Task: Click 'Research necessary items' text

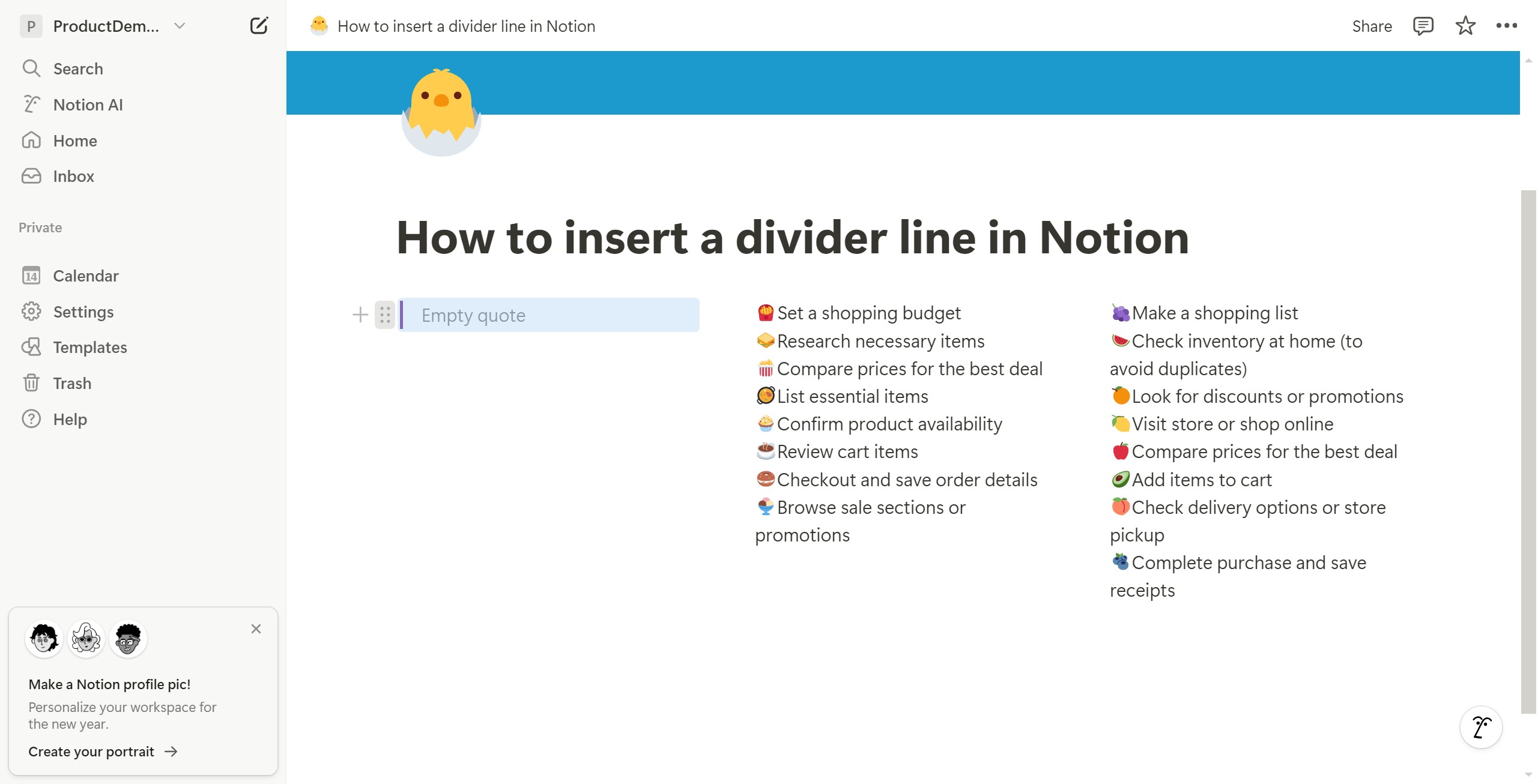Action: 881,341
